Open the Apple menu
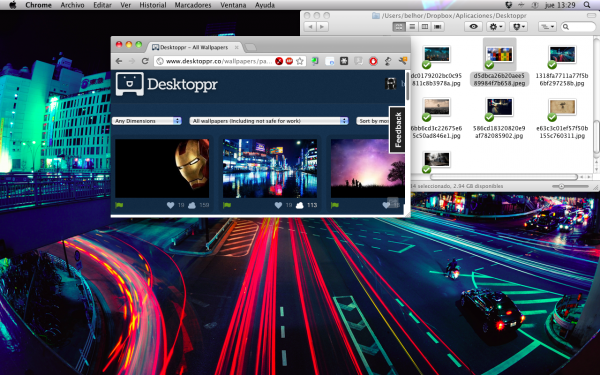 [12, 5]
